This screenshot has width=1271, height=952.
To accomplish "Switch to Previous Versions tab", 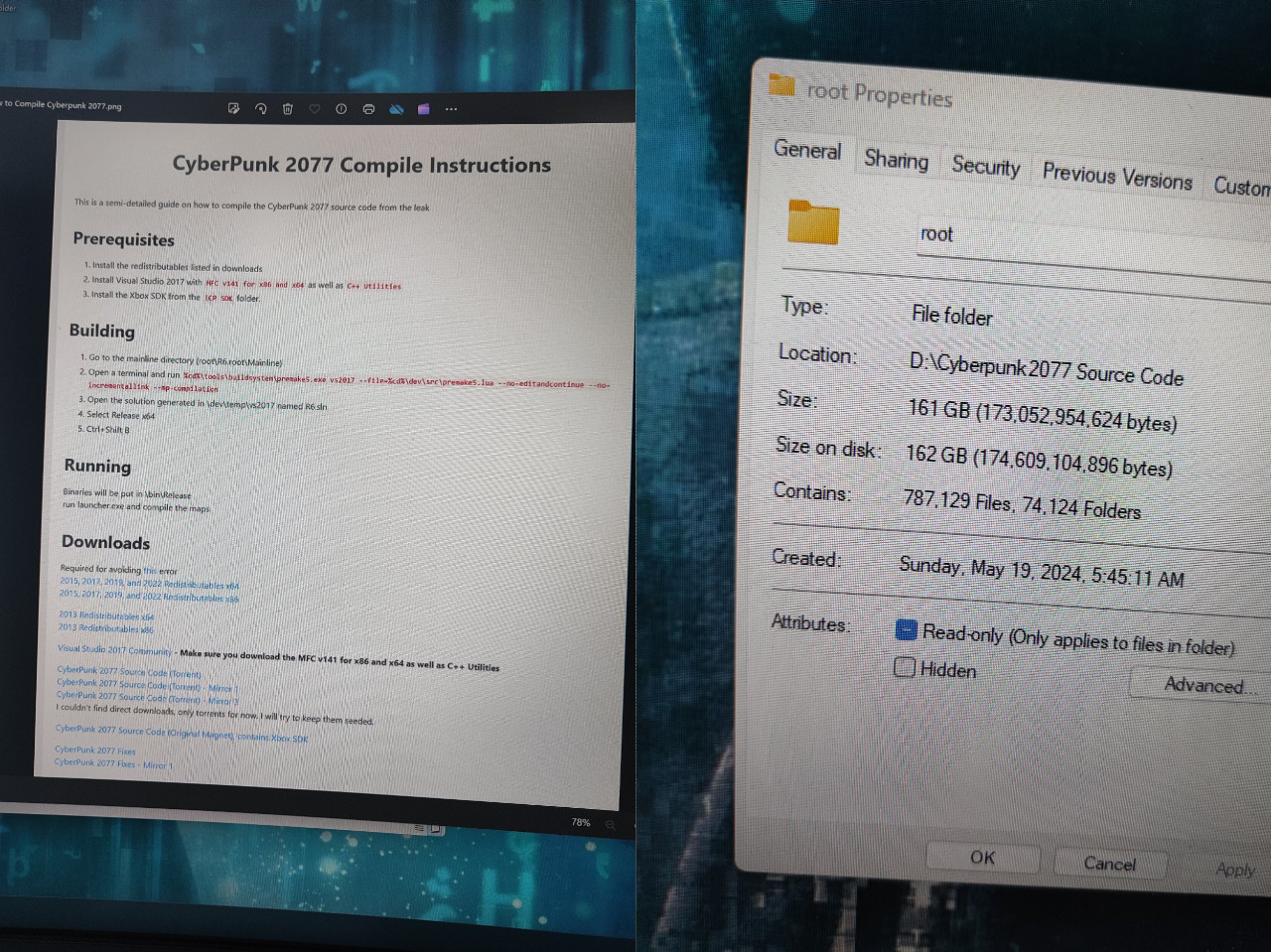I will point(1117,177).
